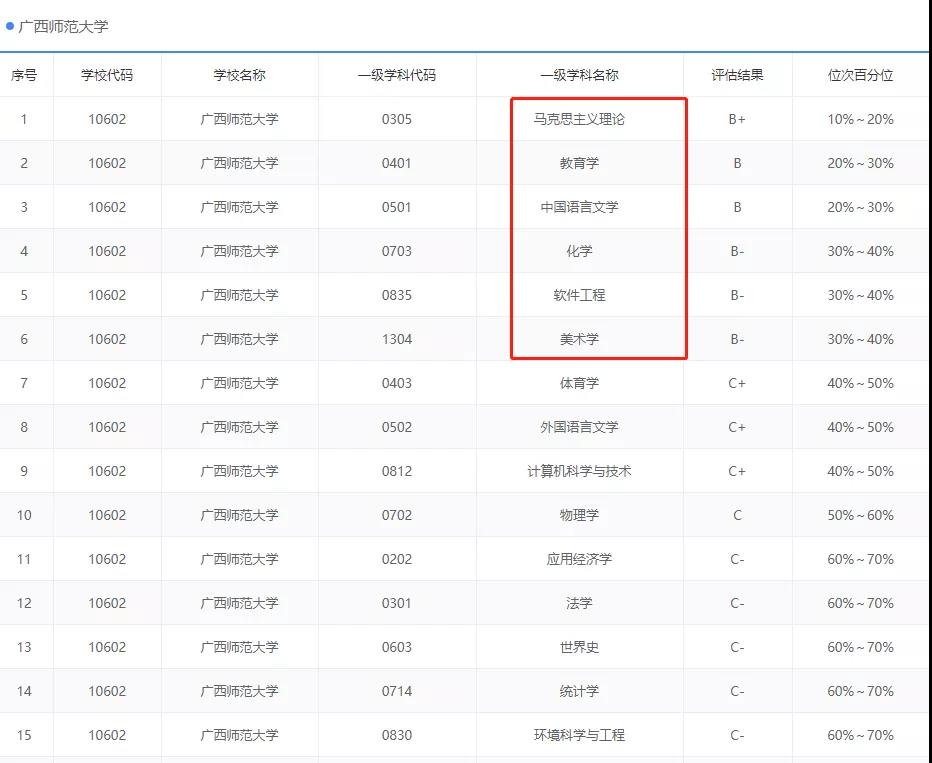Click the blue bullet beside 广西师范大学 title
Screen dimensions: 932x763
pos(10,26)
